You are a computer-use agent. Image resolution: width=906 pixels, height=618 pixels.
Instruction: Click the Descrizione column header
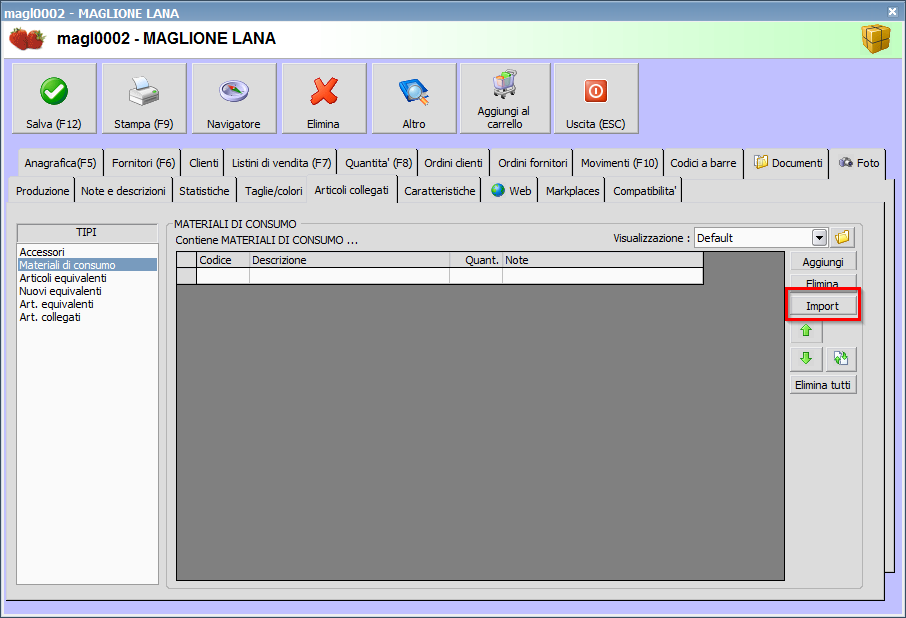[349, 260]
